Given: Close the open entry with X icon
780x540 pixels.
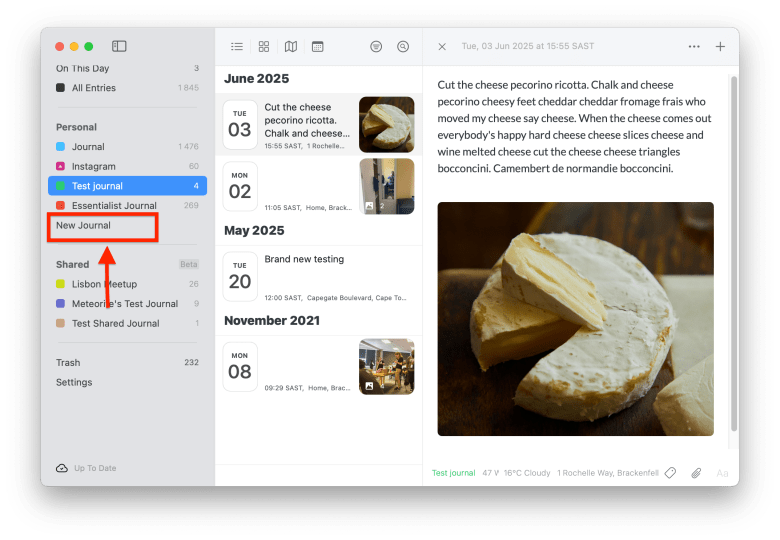Looking at the screenshot, I should [442, 47].
